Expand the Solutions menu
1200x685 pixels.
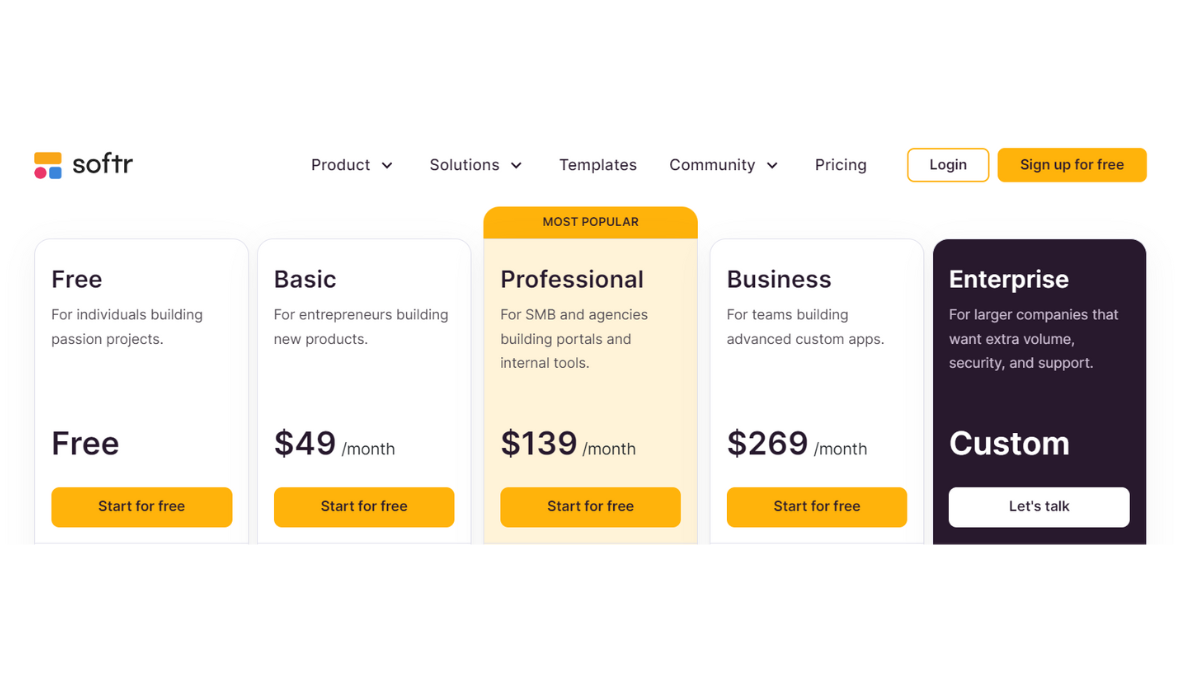(464, 165)
